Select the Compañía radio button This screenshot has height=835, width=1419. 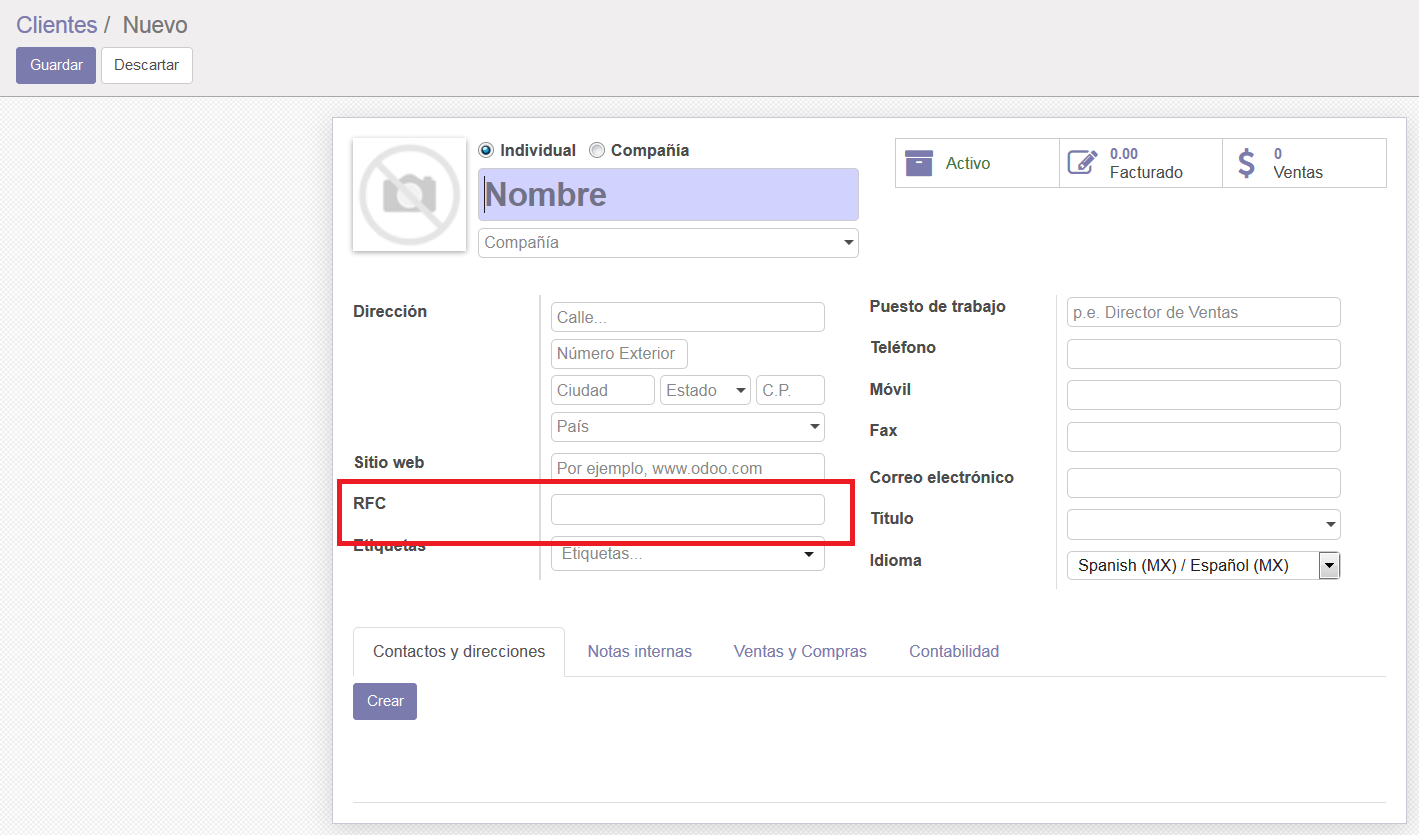[x=597, y=151]
